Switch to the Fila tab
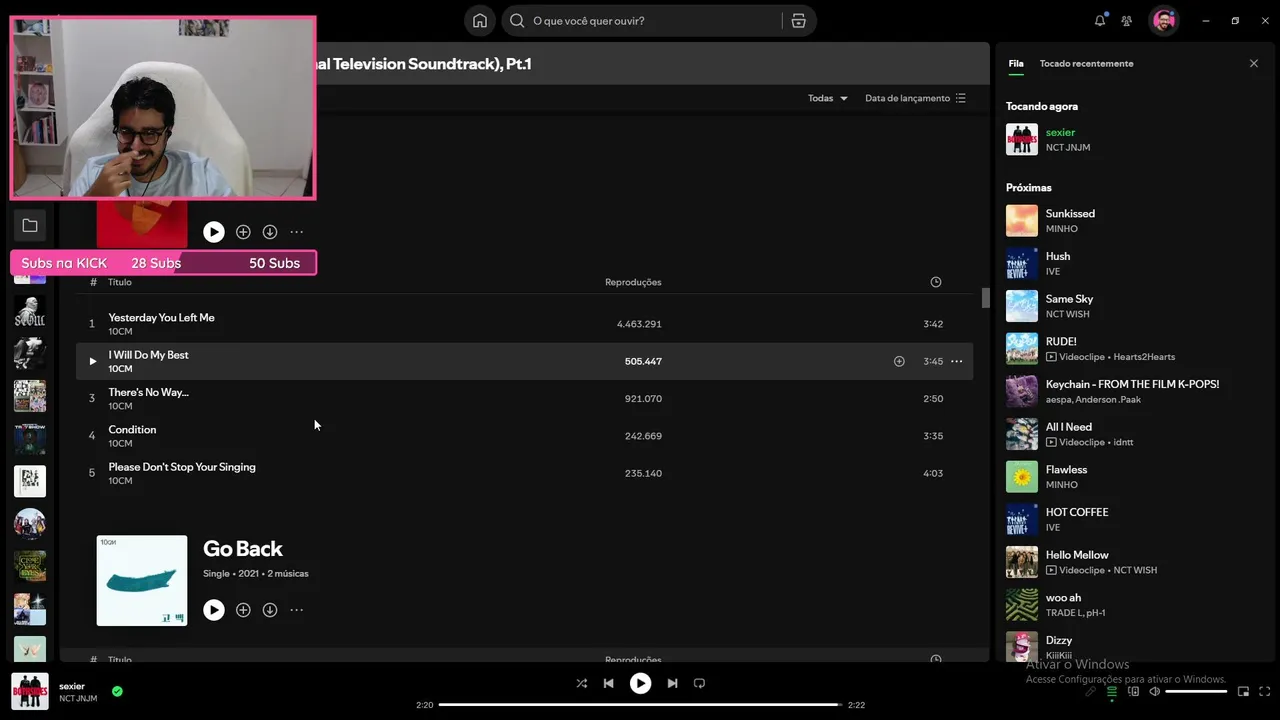1280x720 pixels. click(1016, 63)
